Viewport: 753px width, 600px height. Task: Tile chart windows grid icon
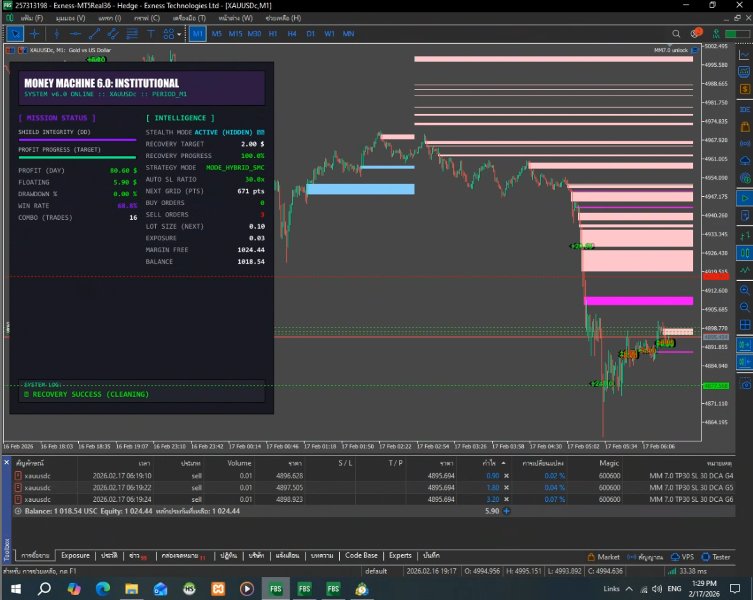coord(745,325)
